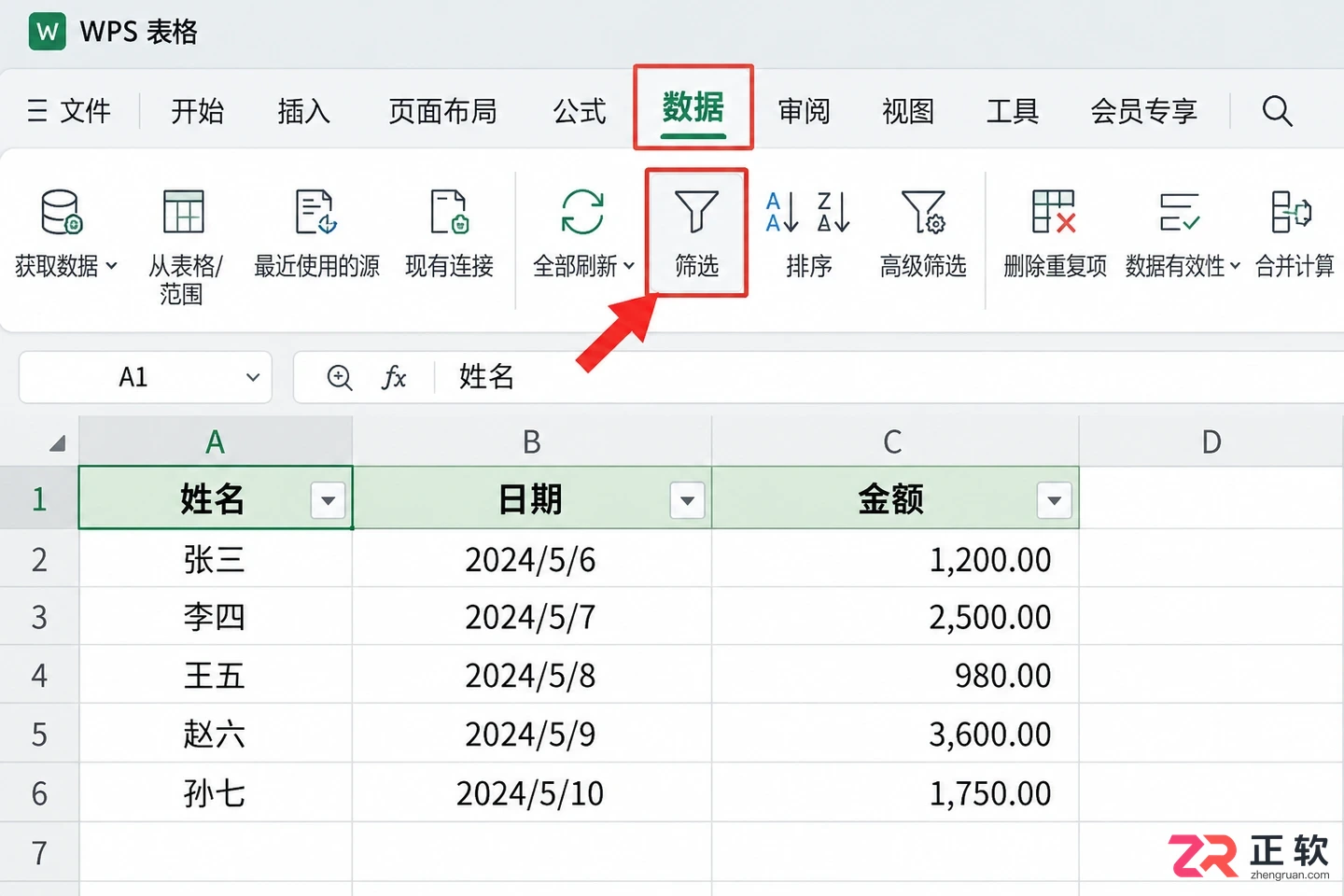
Task: Sort descending with the Z-A icon
Action: click(x=833, y=212)
